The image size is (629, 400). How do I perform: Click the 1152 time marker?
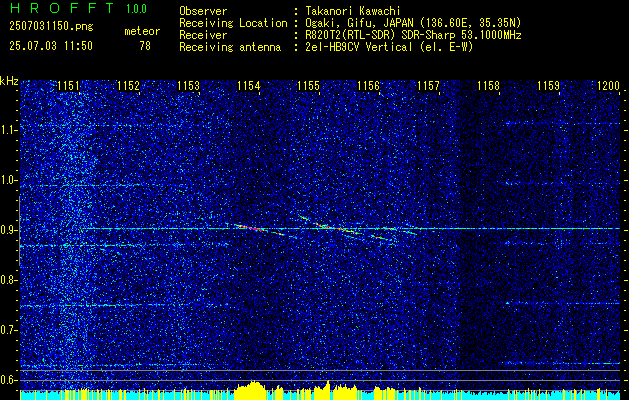click(128, 86)
